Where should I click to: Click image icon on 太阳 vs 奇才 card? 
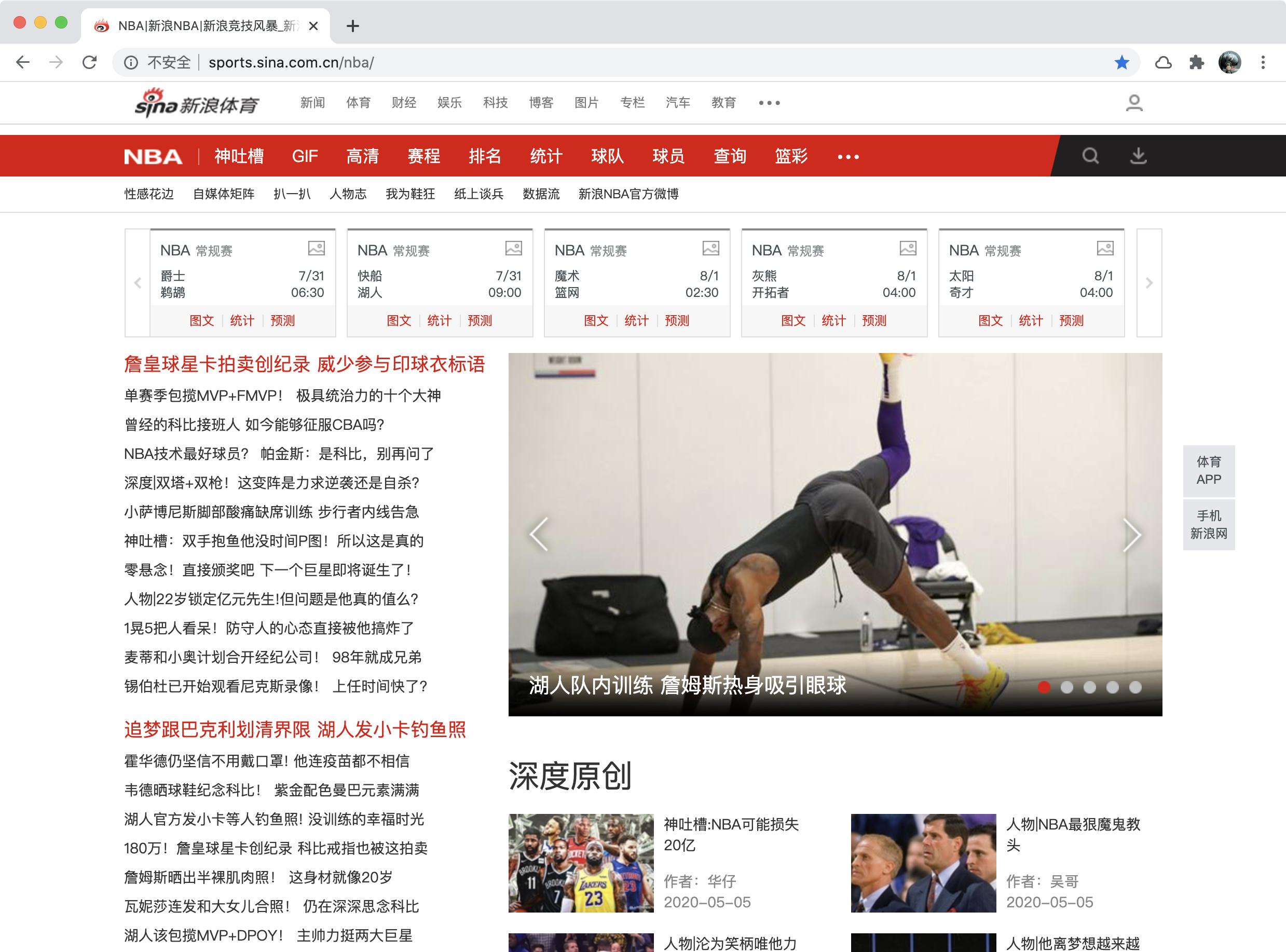(x=1104, y=248)
